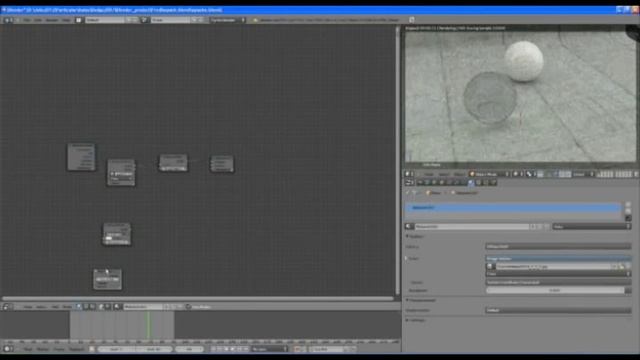Add a new material slot with plus button
Screen dimensions: 640x360
pos(628,204)
